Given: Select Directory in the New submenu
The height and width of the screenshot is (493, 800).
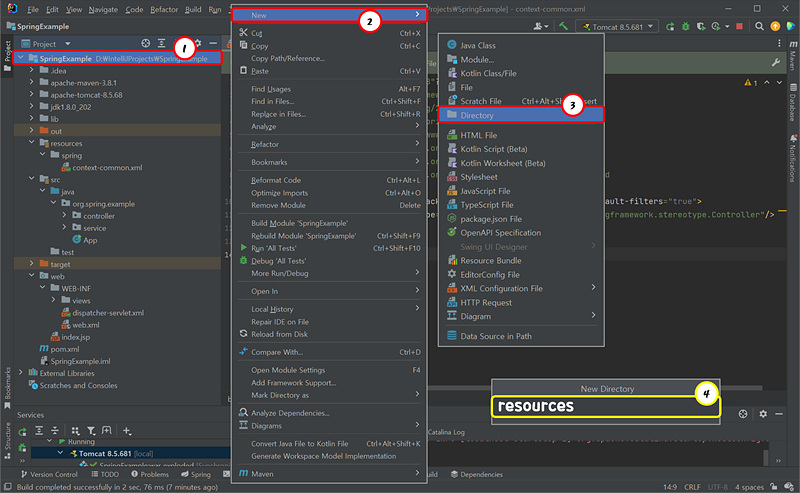Looking at the screenshot, I should (521, 115).
